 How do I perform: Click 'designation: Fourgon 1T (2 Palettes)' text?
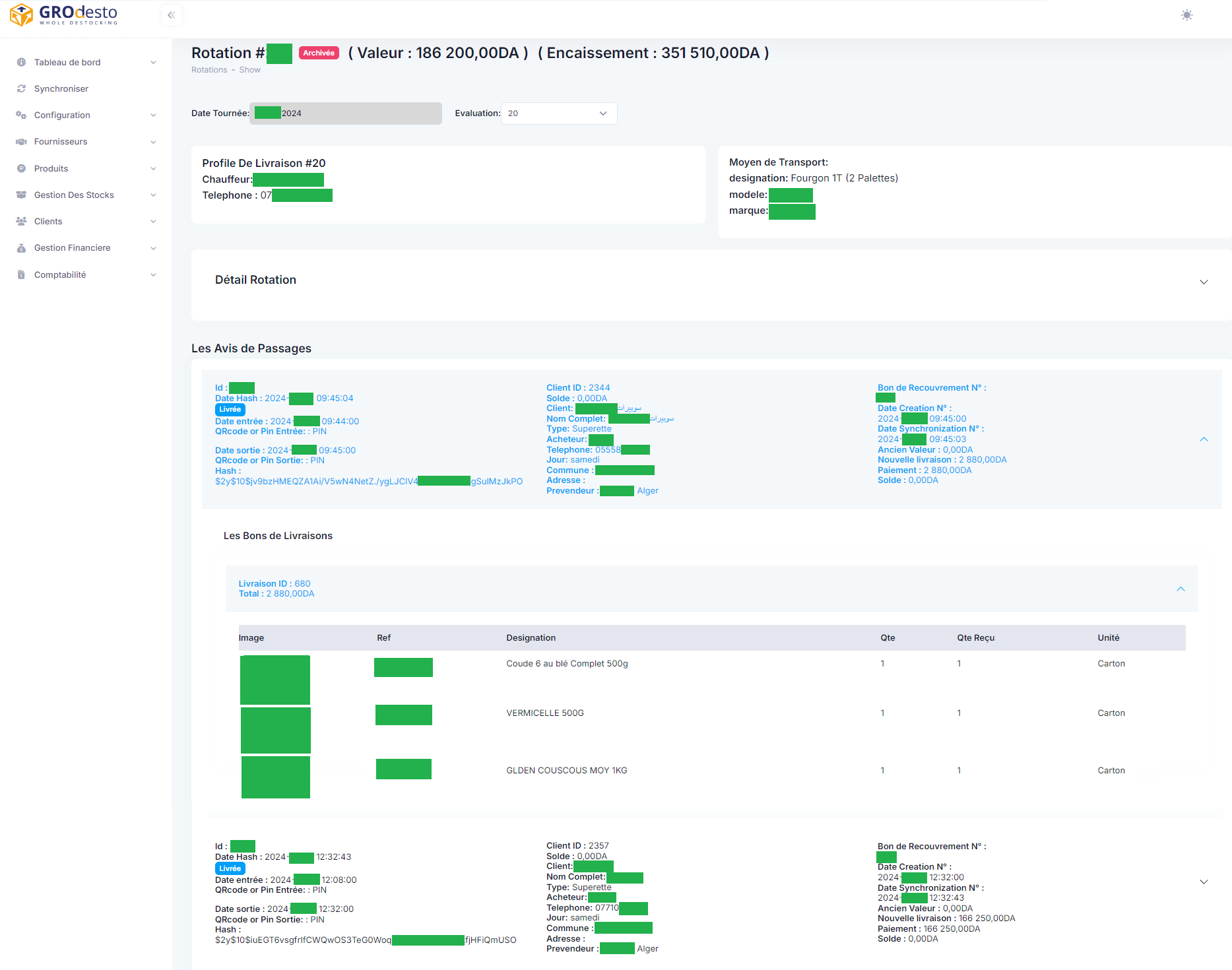tap(814, 178)
